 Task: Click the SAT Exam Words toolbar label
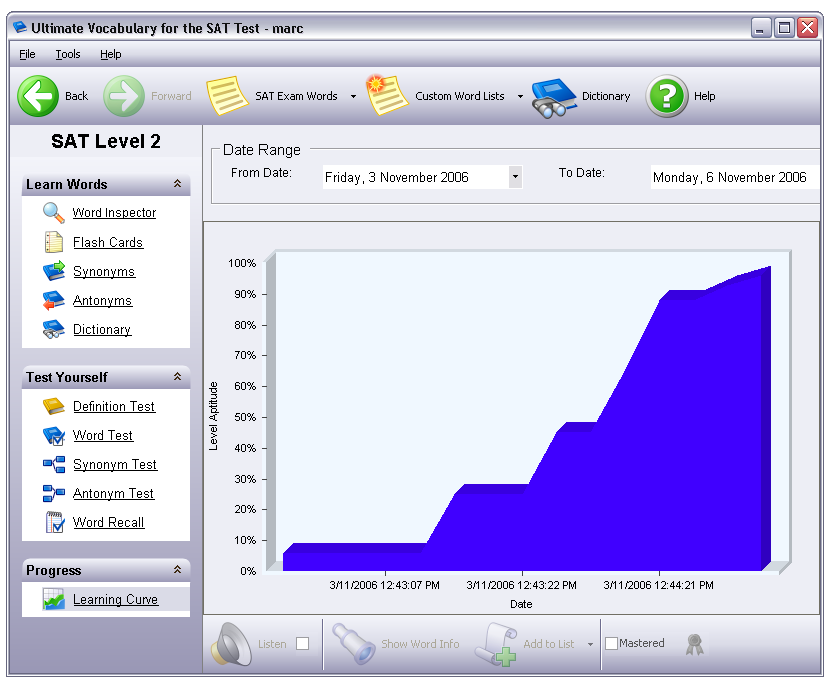[296, 96]
